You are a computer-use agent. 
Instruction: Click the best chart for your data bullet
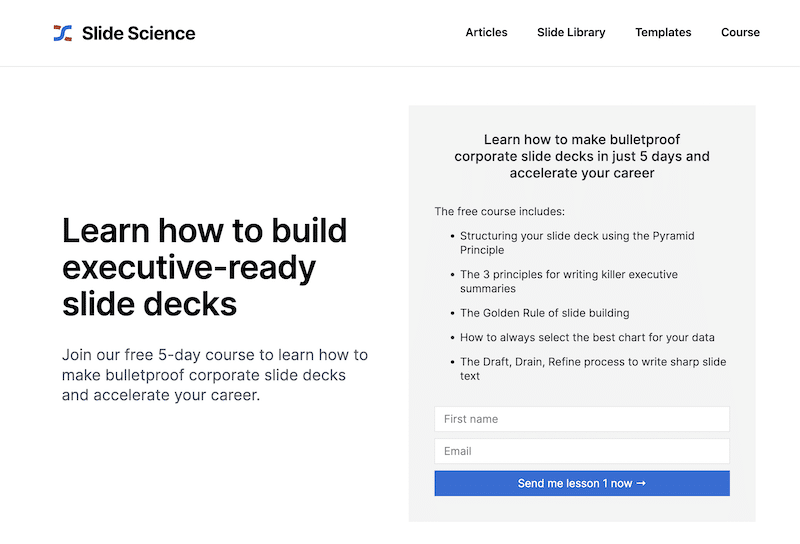pos(587,337)
